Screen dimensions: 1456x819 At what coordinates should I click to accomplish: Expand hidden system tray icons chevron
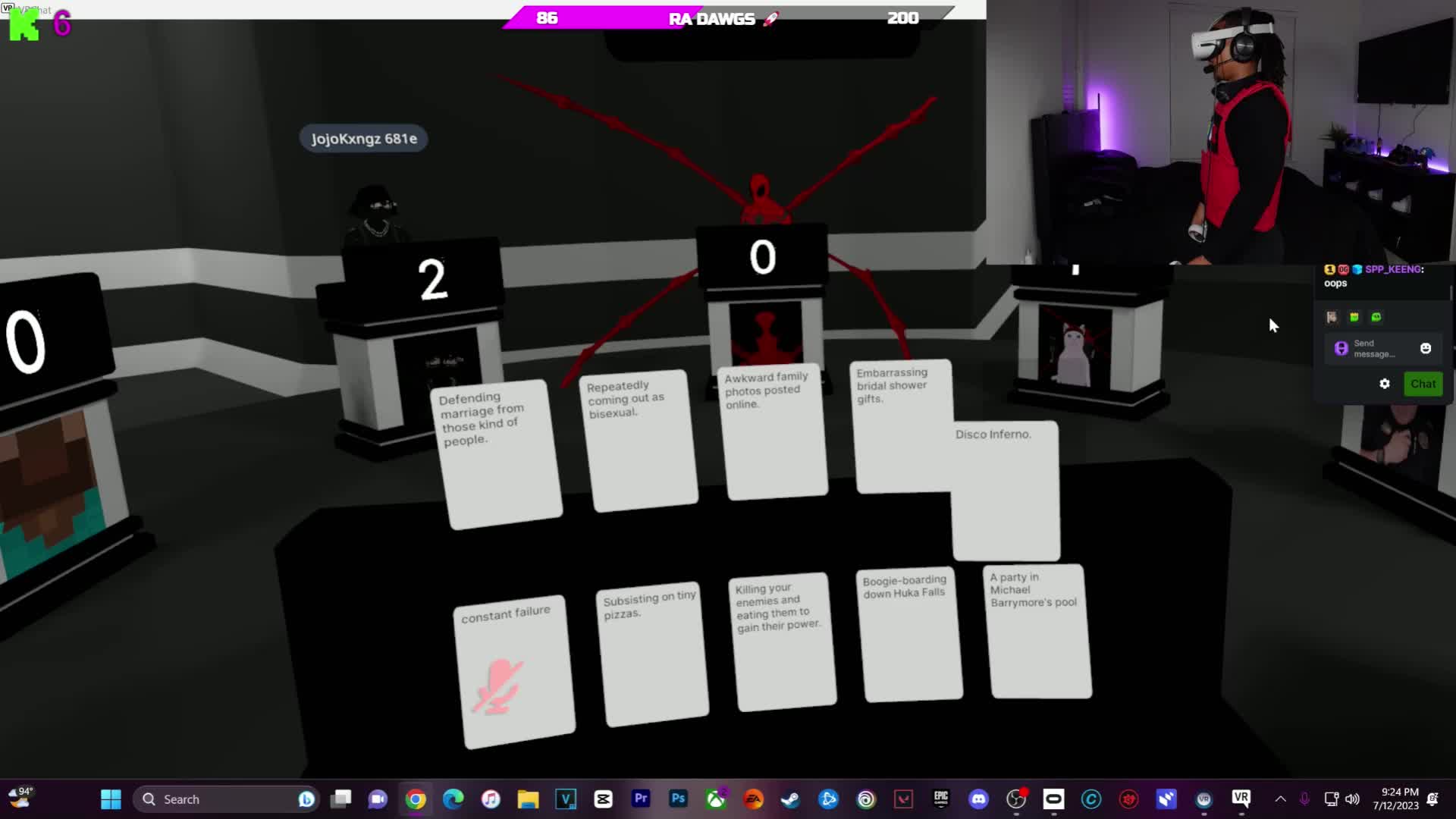[x=1280, y=799]
